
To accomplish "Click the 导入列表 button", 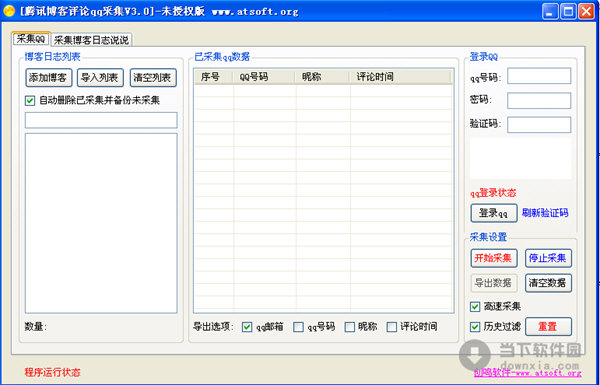I will tap(100, 78).
